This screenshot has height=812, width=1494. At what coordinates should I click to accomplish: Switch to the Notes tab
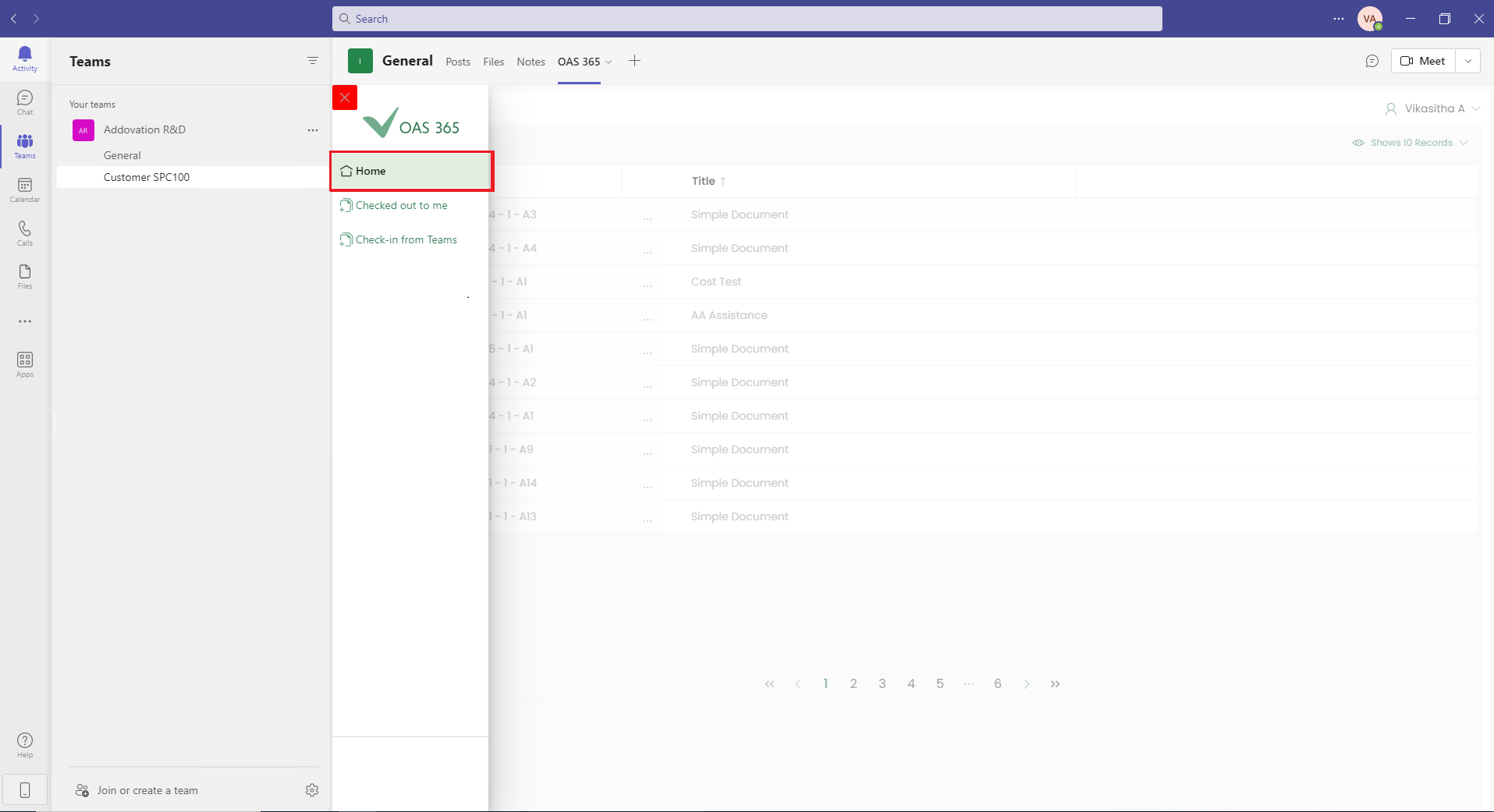pos(531,62)
